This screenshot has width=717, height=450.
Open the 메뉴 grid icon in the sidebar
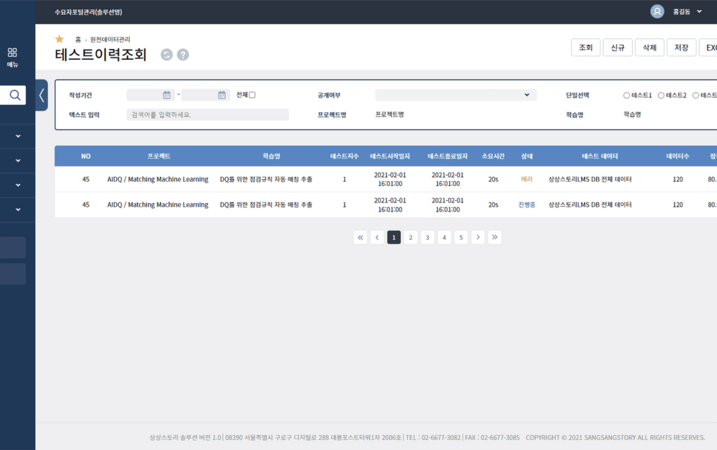point(12,52)
